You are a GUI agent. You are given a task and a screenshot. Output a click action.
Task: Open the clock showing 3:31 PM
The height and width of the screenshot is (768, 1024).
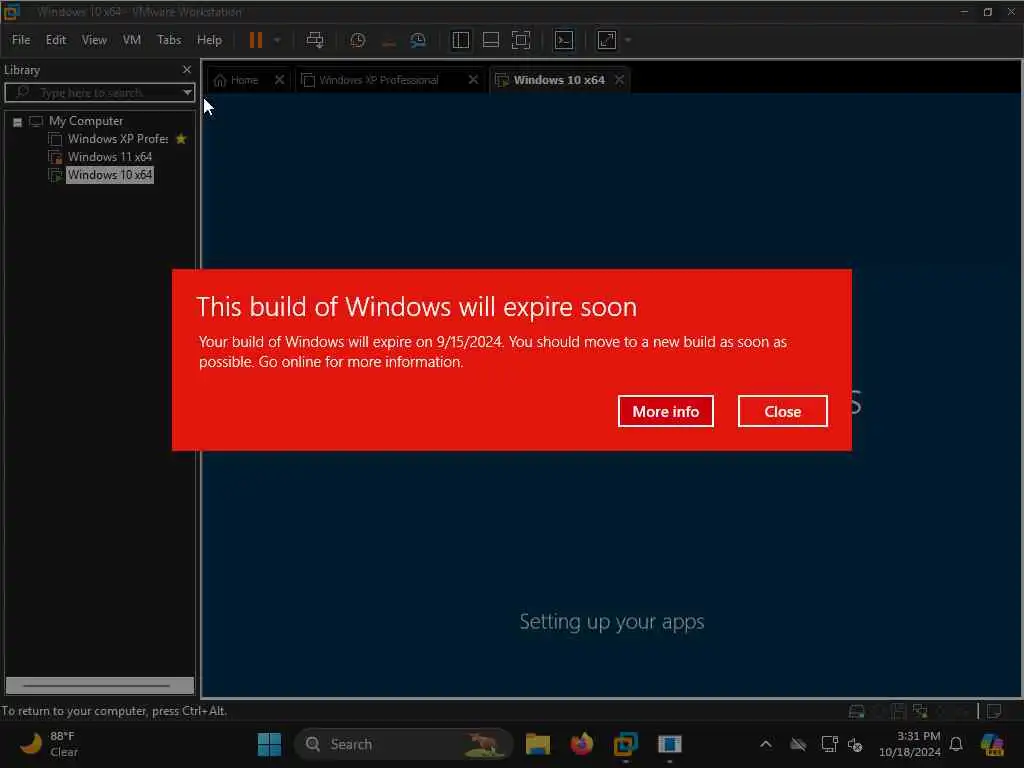910,744
